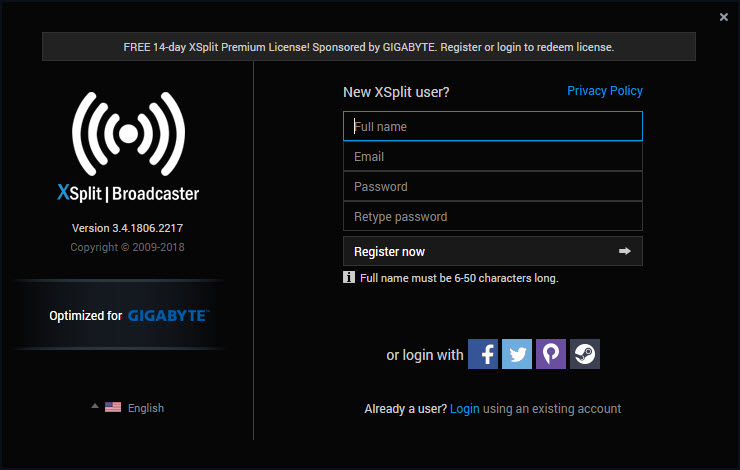Focus the Full name field
740x470 pixels.
coord(493,126)
